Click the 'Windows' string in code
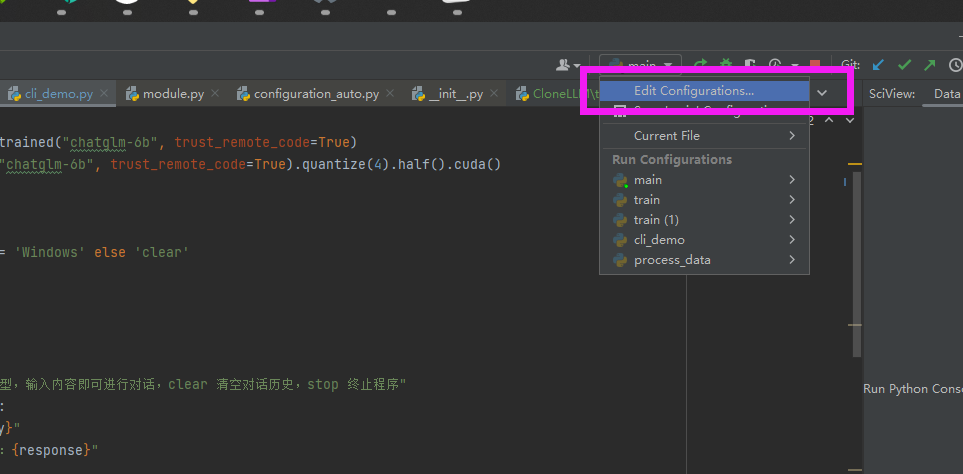Image resolution: width=963 pixels, height=474 pixels. 52,252
